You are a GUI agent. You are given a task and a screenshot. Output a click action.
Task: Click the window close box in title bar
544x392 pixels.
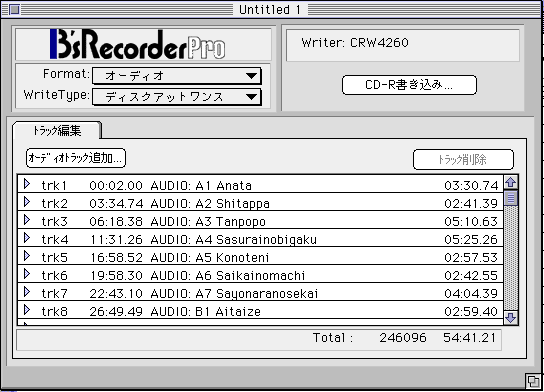click(x=14, y=9)
